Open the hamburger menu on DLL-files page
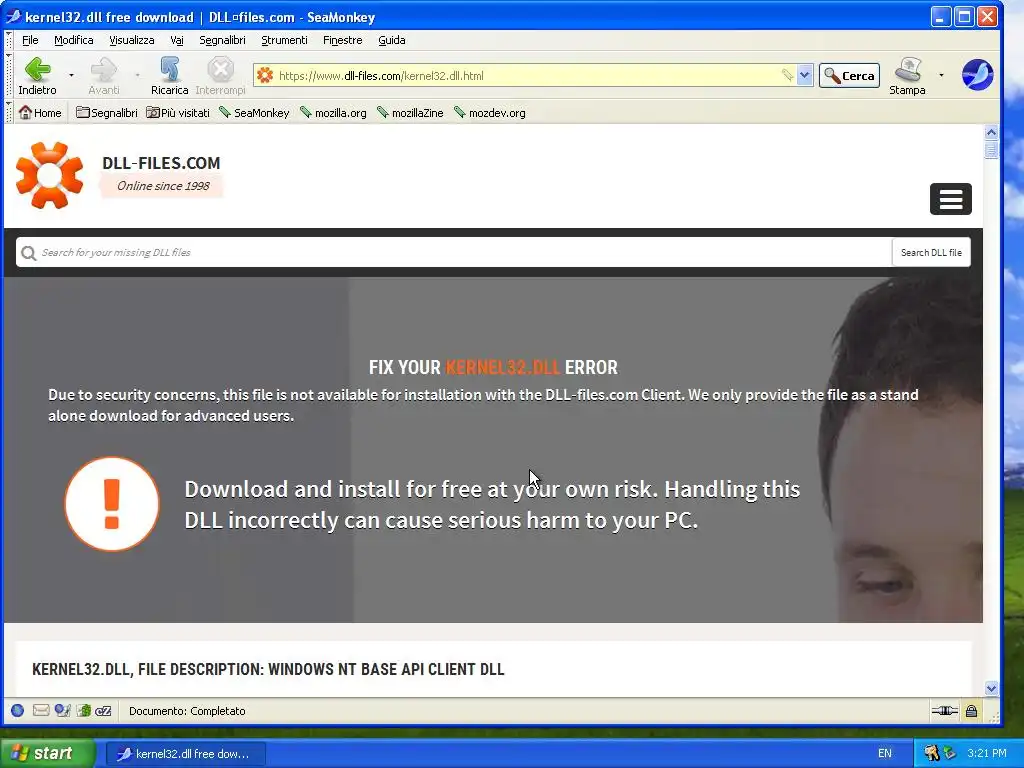This screenshot has width=1024, height=768. click(950, 199)
